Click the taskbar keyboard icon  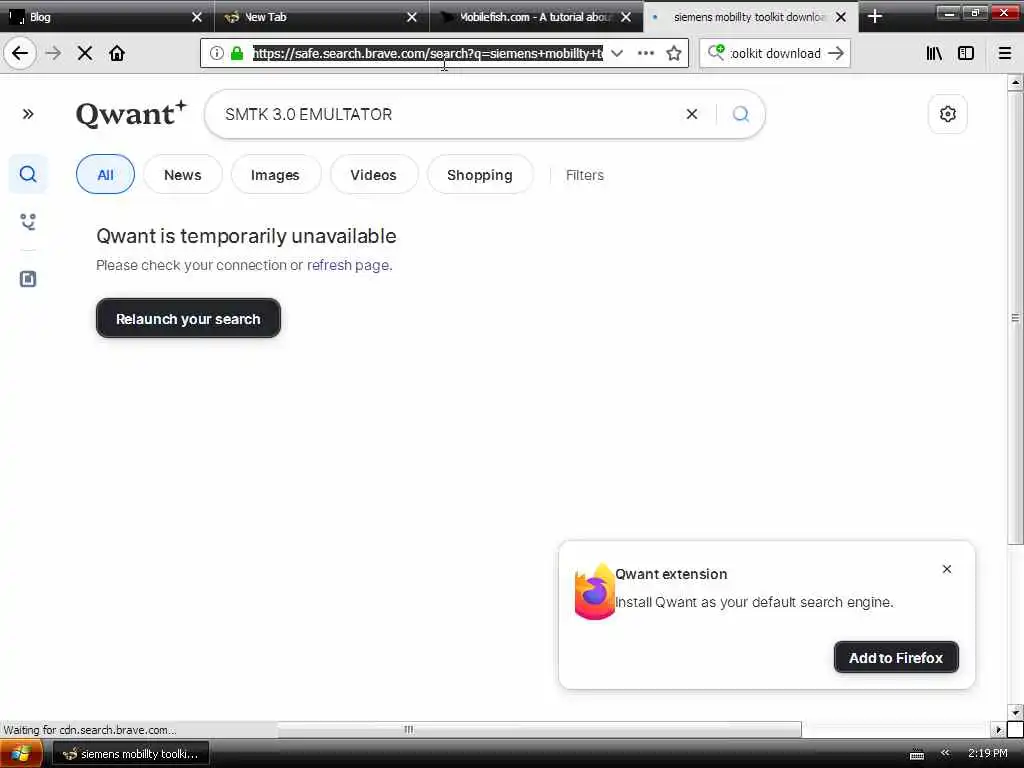[x=917, y=754]
